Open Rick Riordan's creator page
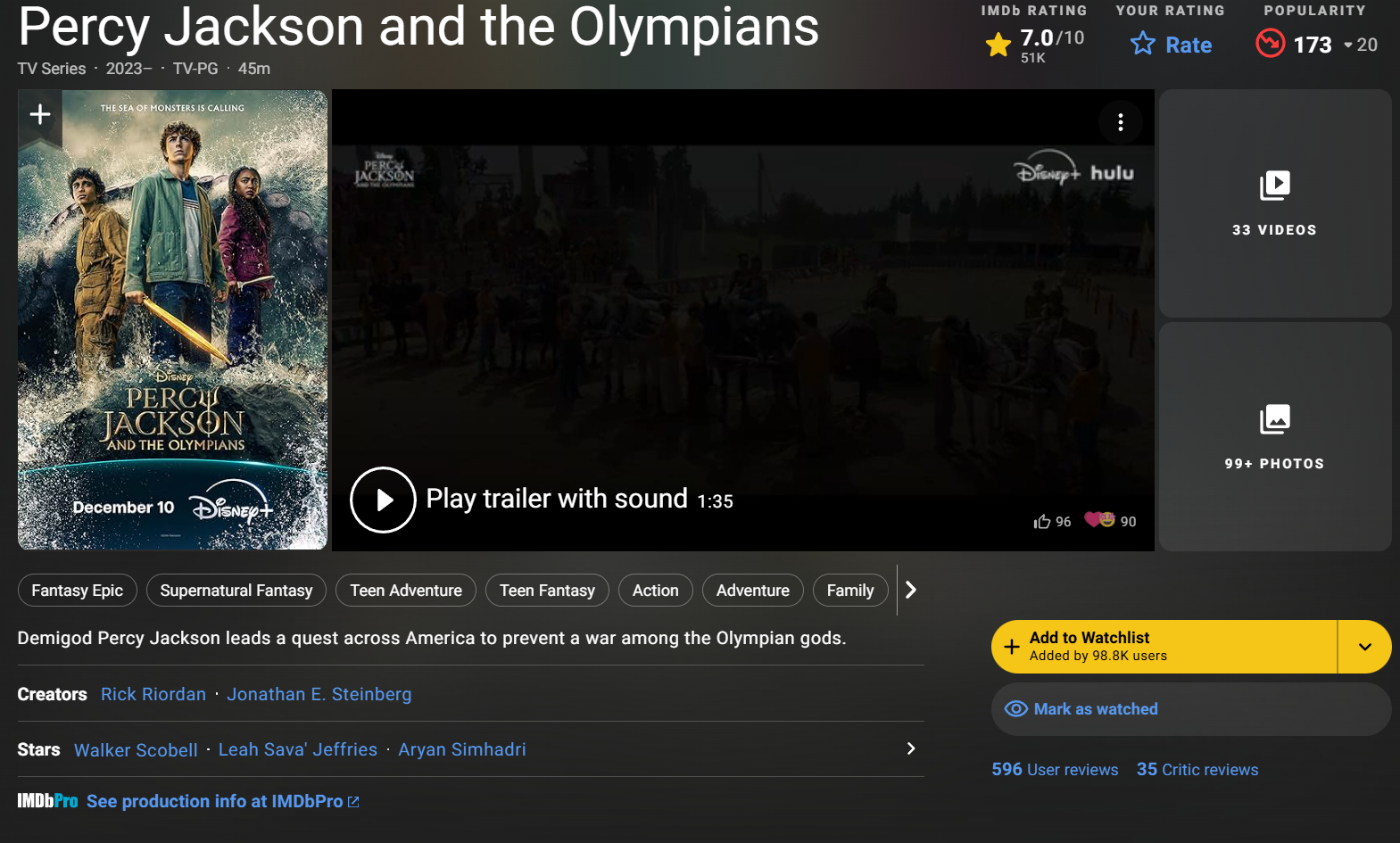 point(153,694)
